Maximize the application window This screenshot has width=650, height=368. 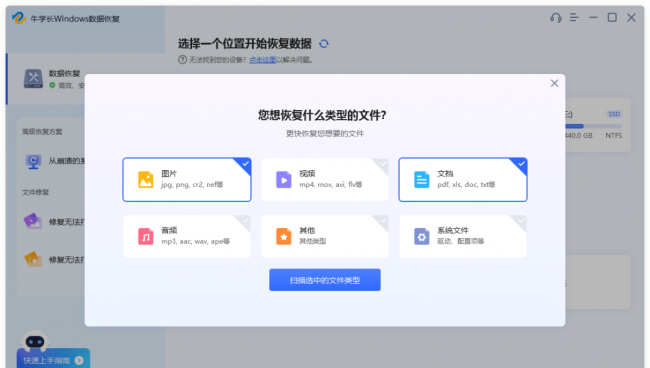click(612, 17)
